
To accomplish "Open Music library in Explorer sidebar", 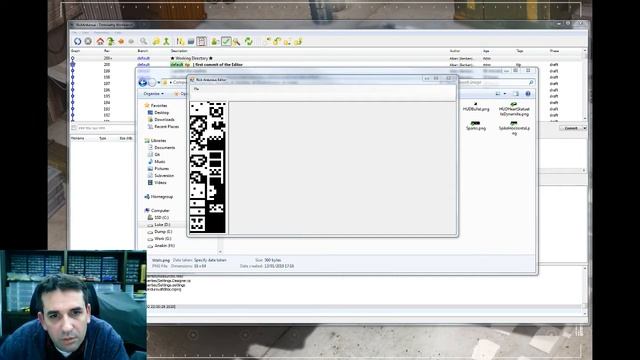I will (160, 162).
